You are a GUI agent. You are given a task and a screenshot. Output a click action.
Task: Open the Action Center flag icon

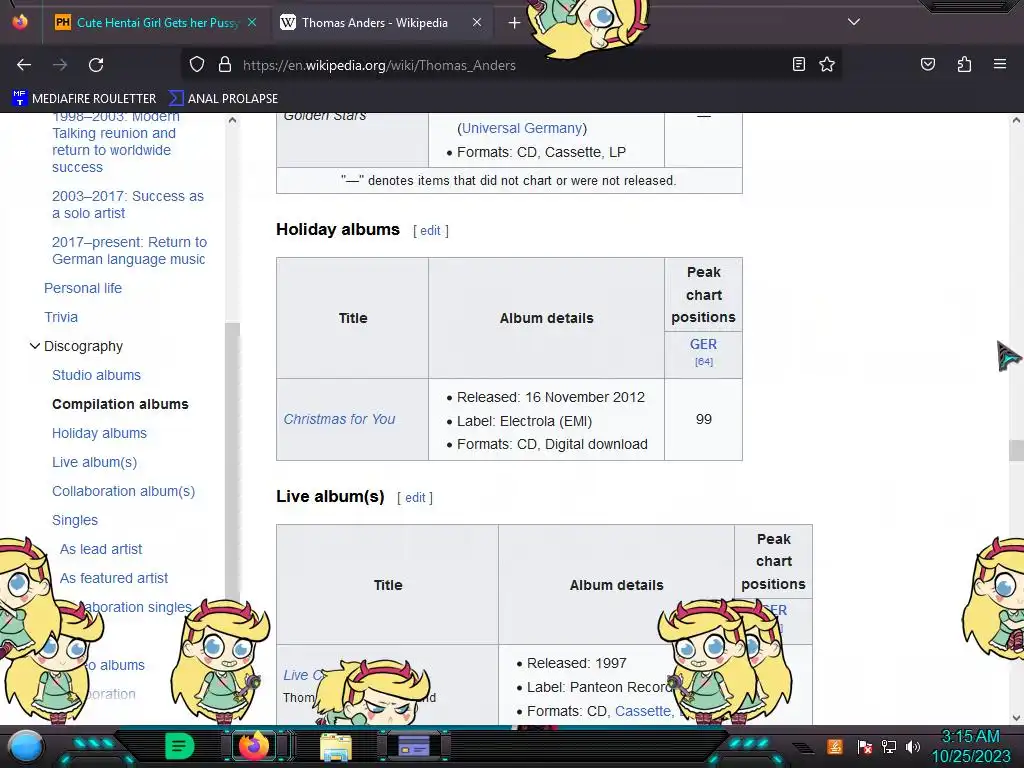tap(865, 746)
